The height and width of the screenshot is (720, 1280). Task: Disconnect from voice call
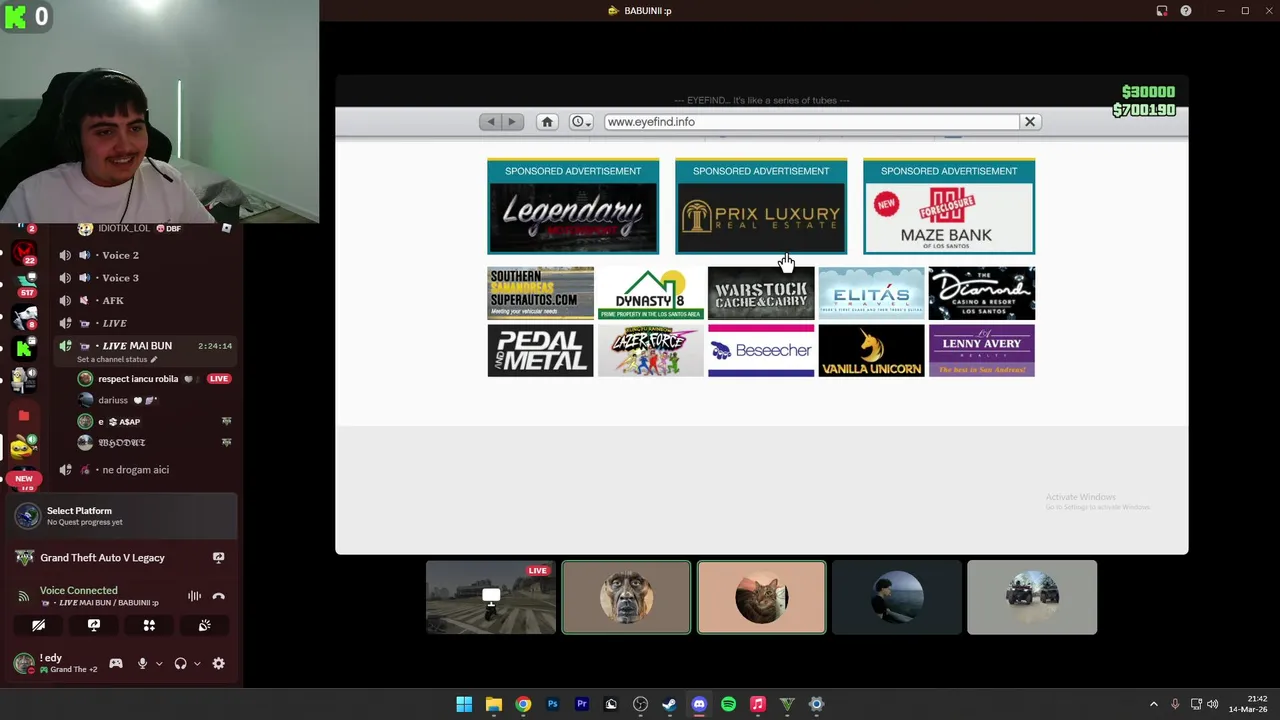[x=218, y=596]
